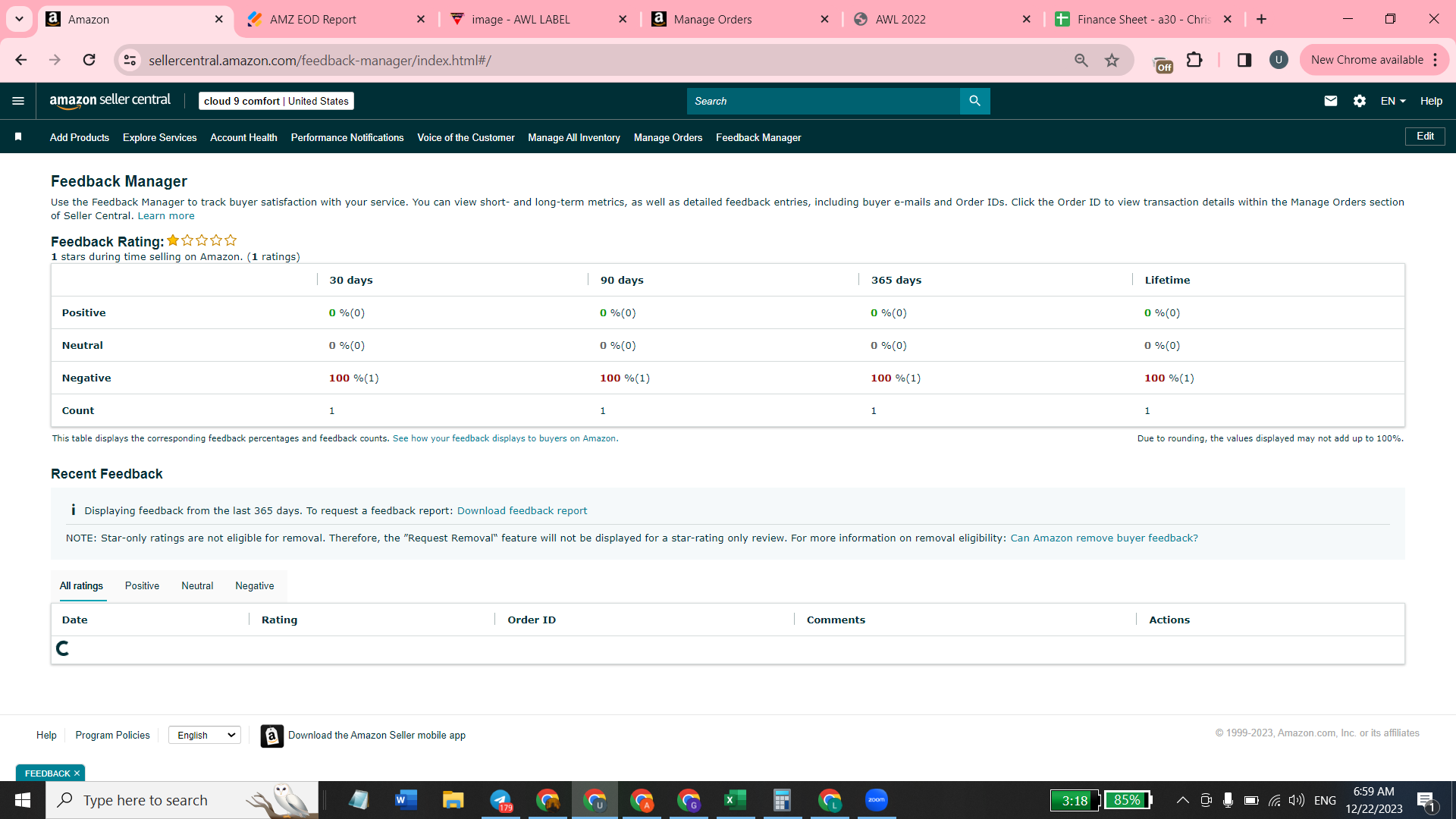Screen dimensions: 1456x819
Task: Open the tab search dropdown arrow
Action: (x=19, y=19)
